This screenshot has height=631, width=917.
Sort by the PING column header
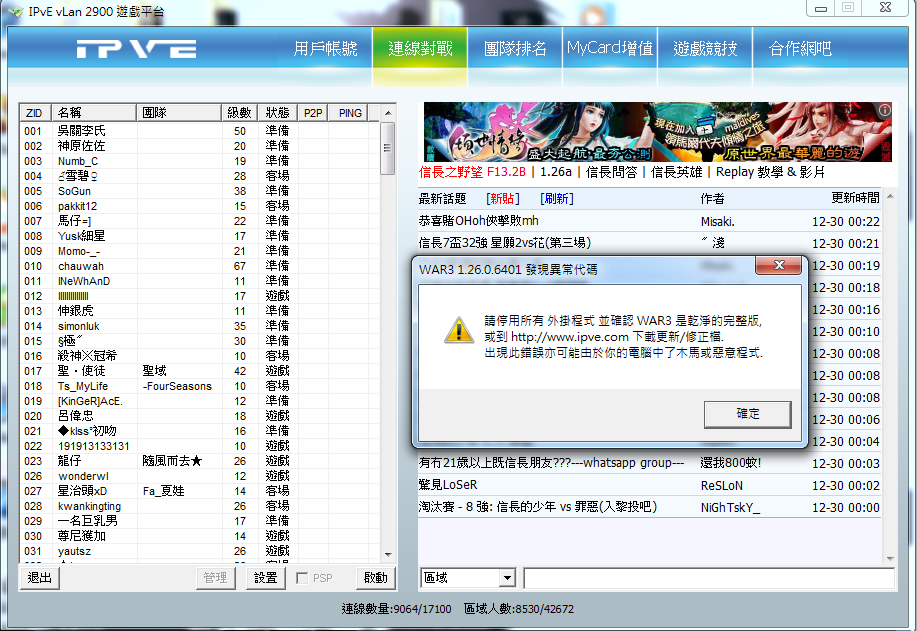point(350,113)
